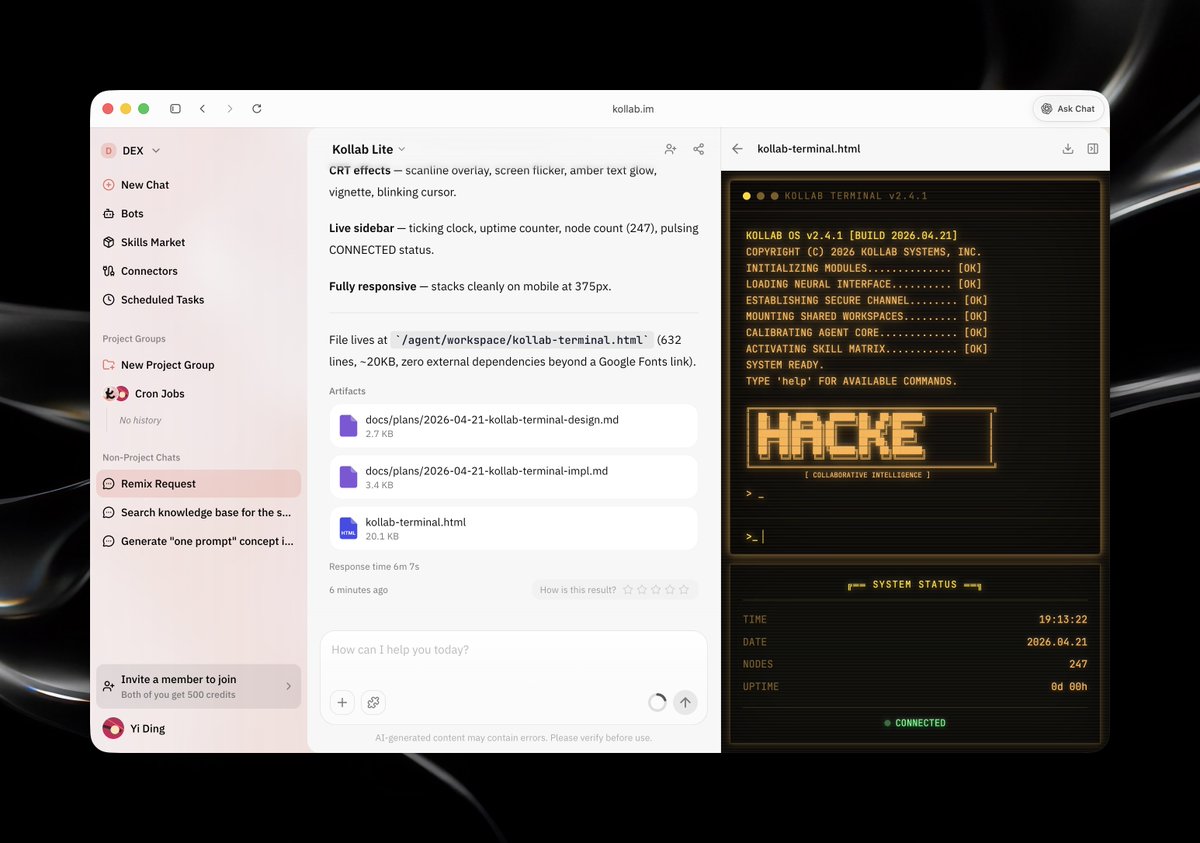
Task: Click Invite a member to join
Action: coord(199,686)
